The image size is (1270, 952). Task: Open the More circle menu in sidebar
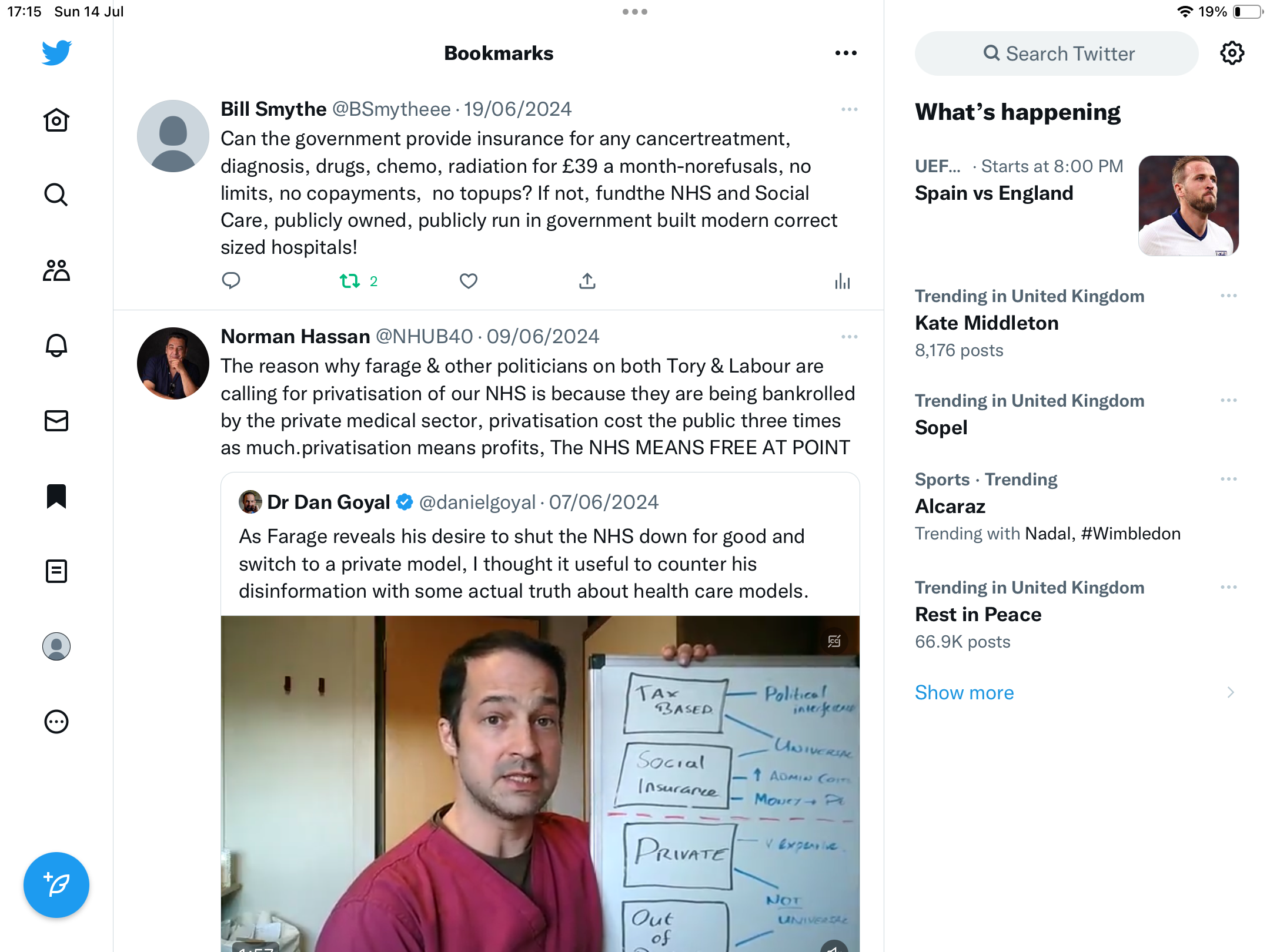(56, 722)
